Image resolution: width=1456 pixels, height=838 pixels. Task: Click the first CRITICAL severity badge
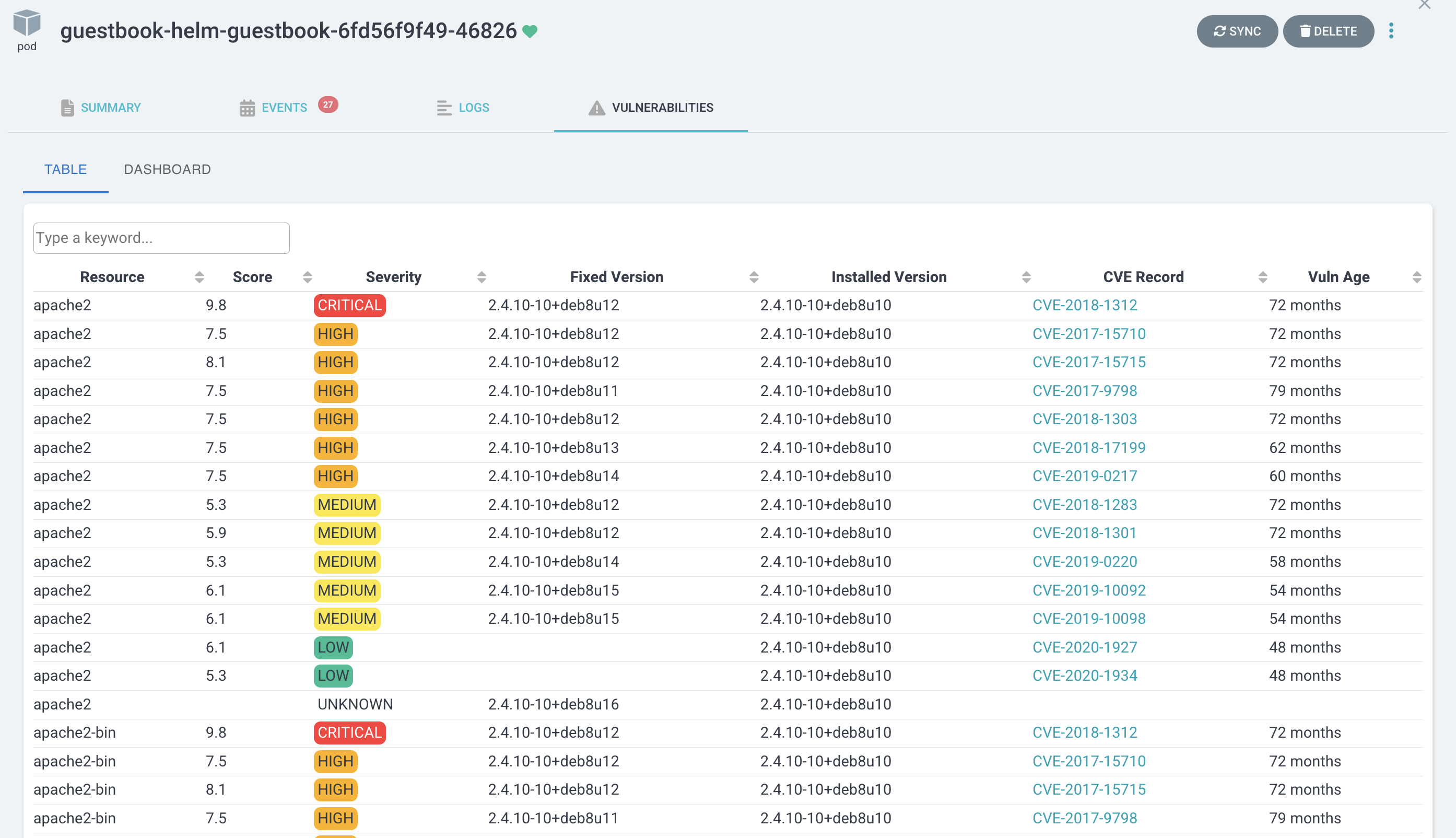(349, 305)
